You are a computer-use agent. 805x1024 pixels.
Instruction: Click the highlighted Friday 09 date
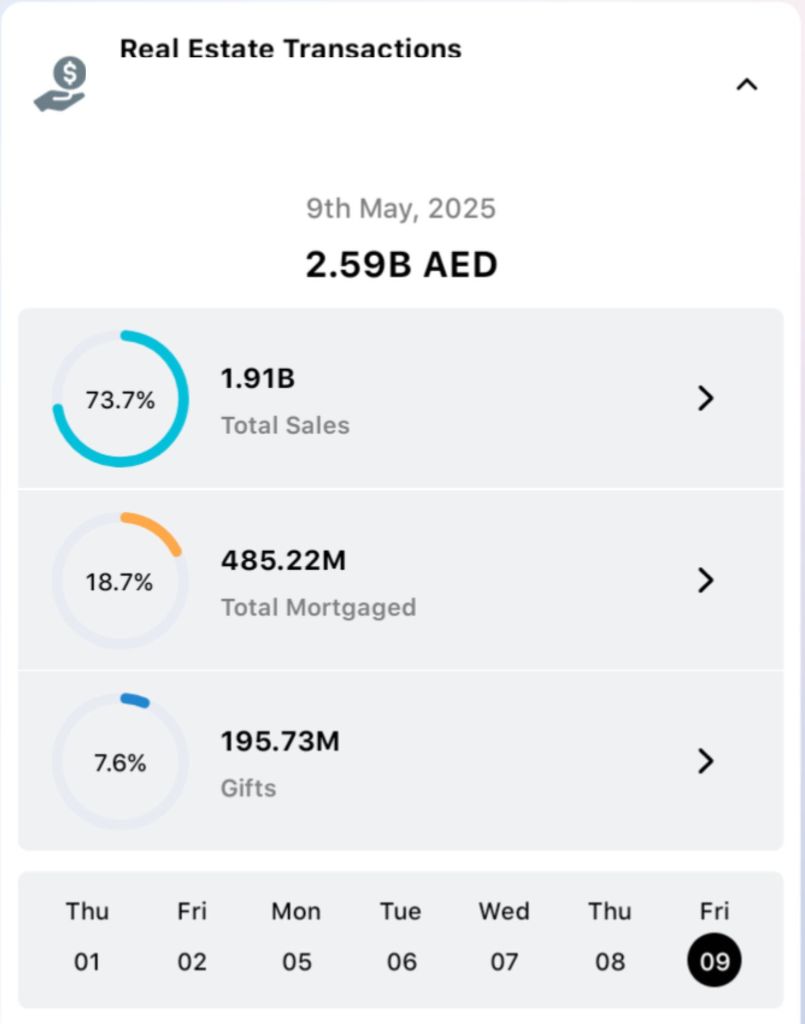pos(714,960)
